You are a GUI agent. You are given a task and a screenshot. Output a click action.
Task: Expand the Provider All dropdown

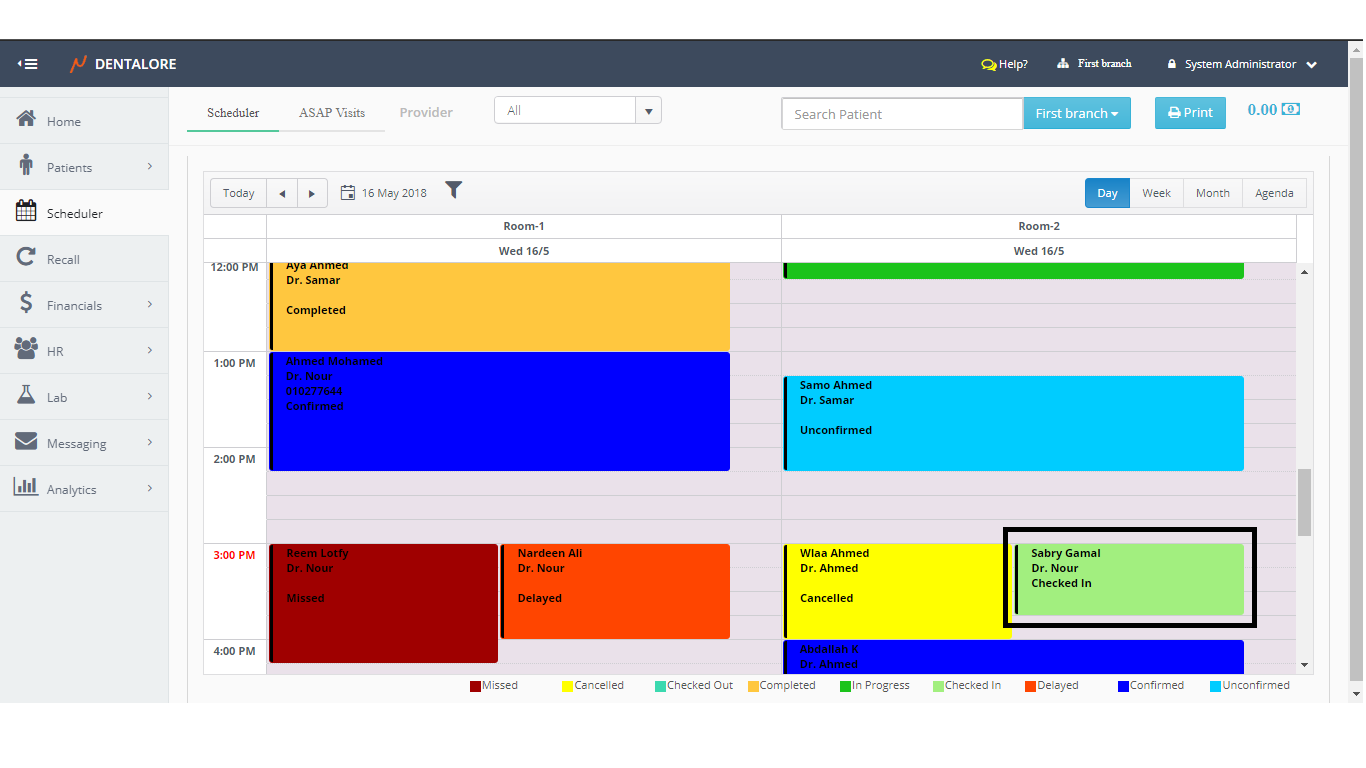648,111
